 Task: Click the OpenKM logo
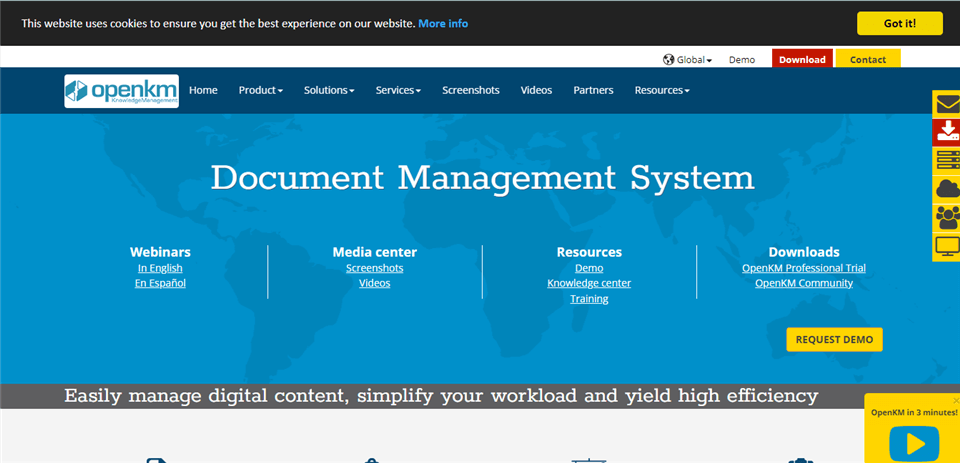[121, 91]
